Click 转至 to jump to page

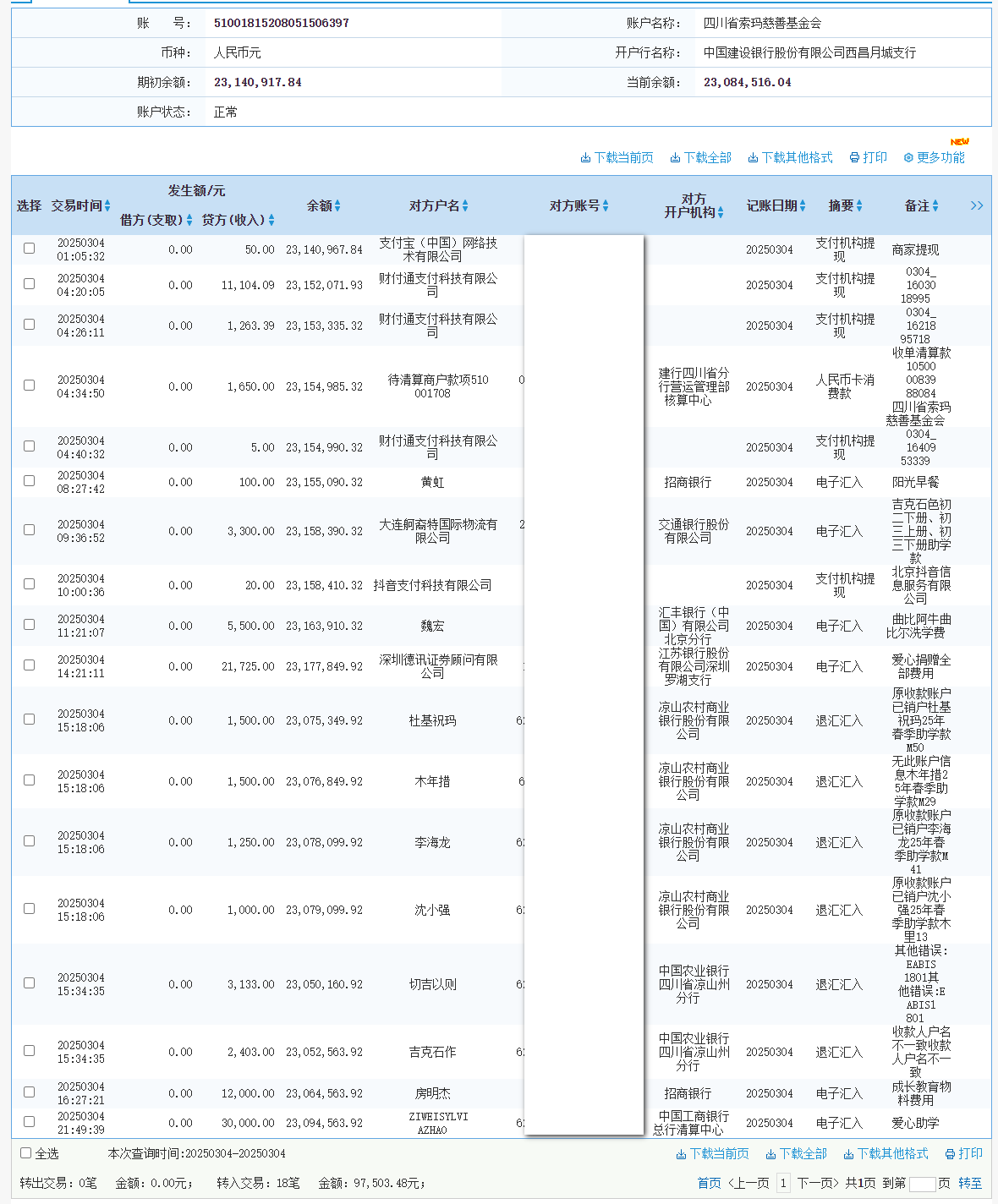[x=970, y=1184]
